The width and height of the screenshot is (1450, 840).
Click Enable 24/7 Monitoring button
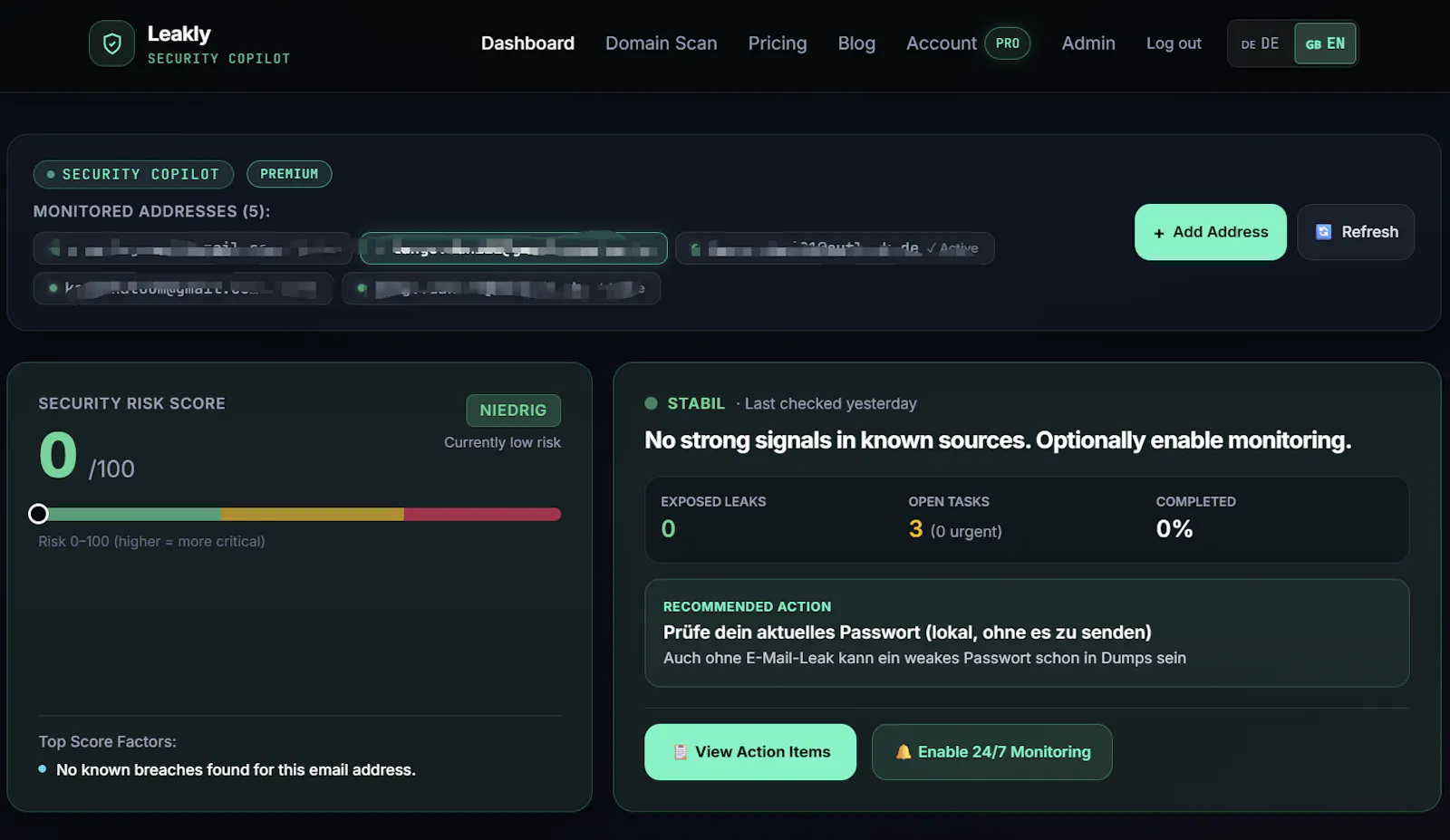pyautogui.click(x=991, y=752)
